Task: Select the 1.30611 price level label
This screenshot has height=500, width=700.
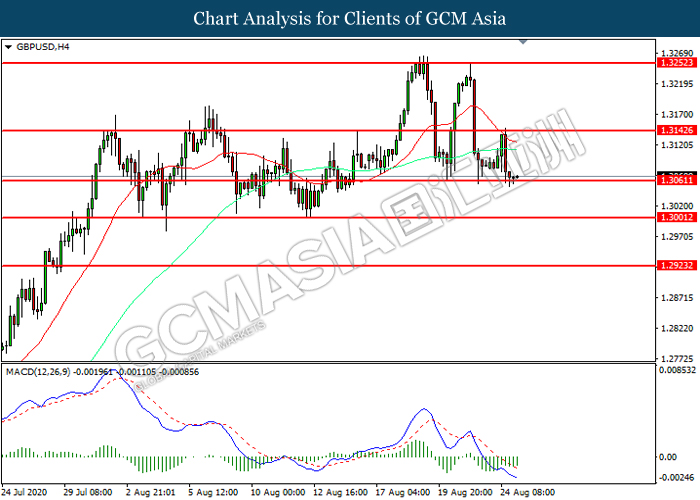Action: 677,180
